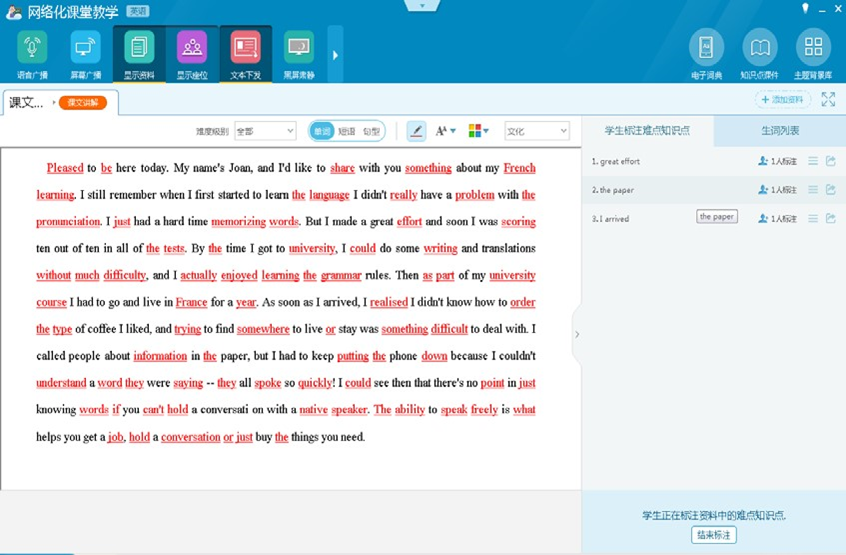The image size is (846, 555).
Task: Click the highlighted word 'grammar'
Action: pos(341,276)
